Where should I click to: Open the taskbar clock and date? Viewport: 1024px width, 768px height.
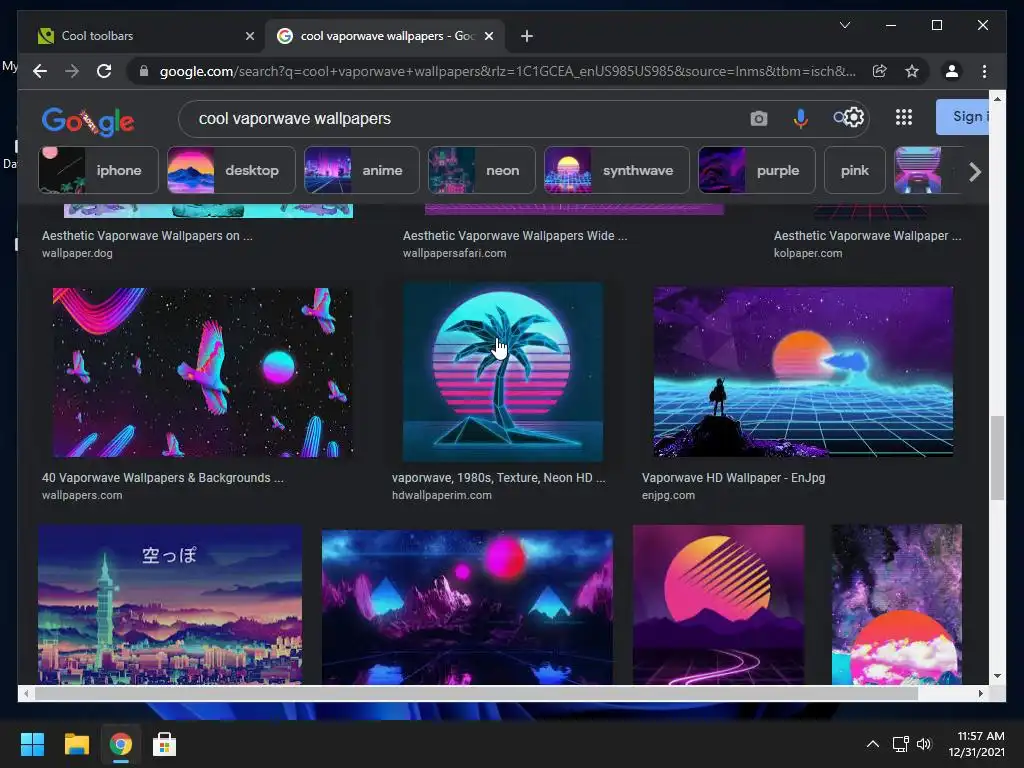[x=976, y=744]
